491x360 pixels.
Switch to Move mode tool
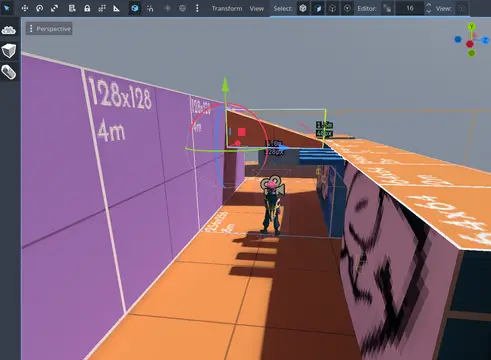pos(25,8)
